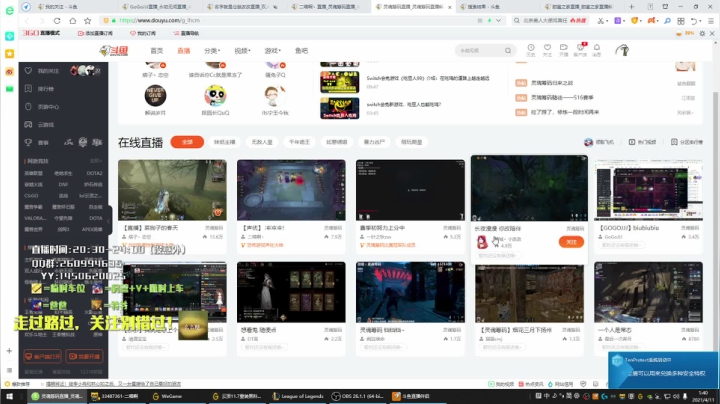The width and height of the screenshot is (720, 404).
Task: Open the Douyu logo home link
Action: pyautogui.click(x=114, y=50)
